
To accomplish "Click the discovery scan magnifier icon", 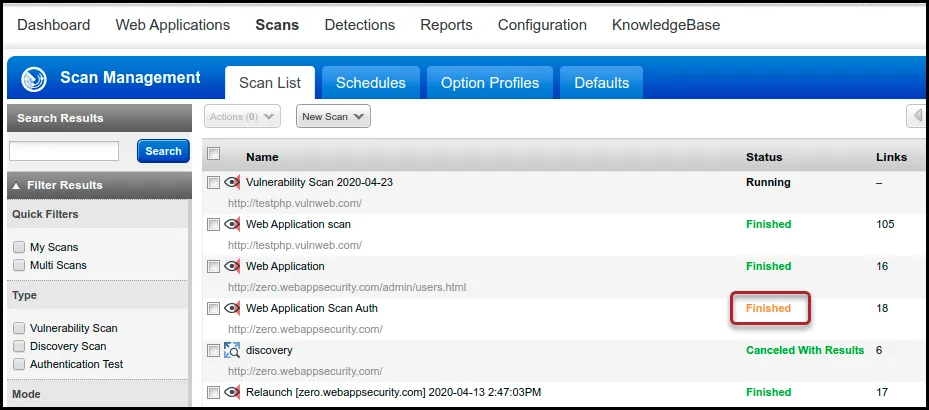I will click(232, 350).
